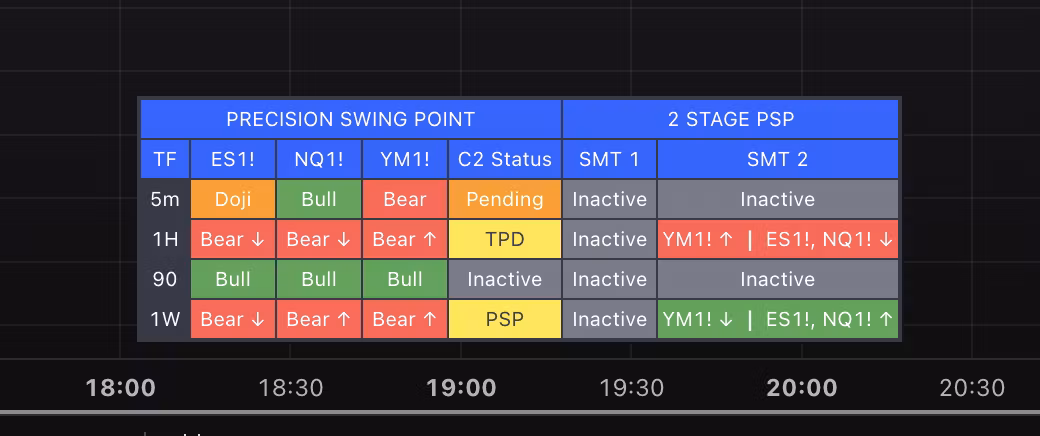Image resolution: width=1040 pixels, height=436 pixels.
Task: Select the NQ1! column header
Action: pyautogui.click(x=318, y=159)
